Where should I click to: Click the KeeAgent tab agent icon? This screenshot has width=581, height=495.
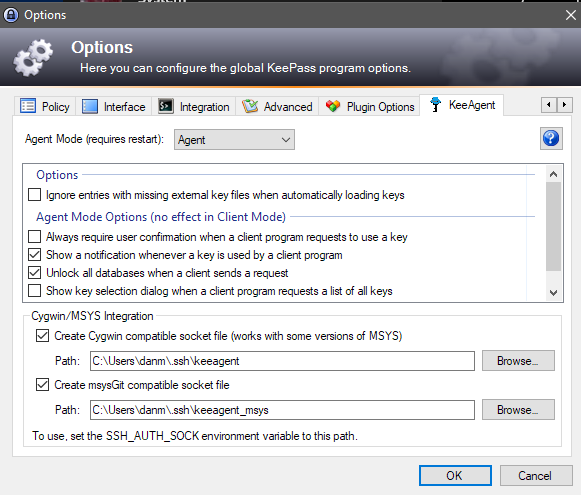[435, 104]
